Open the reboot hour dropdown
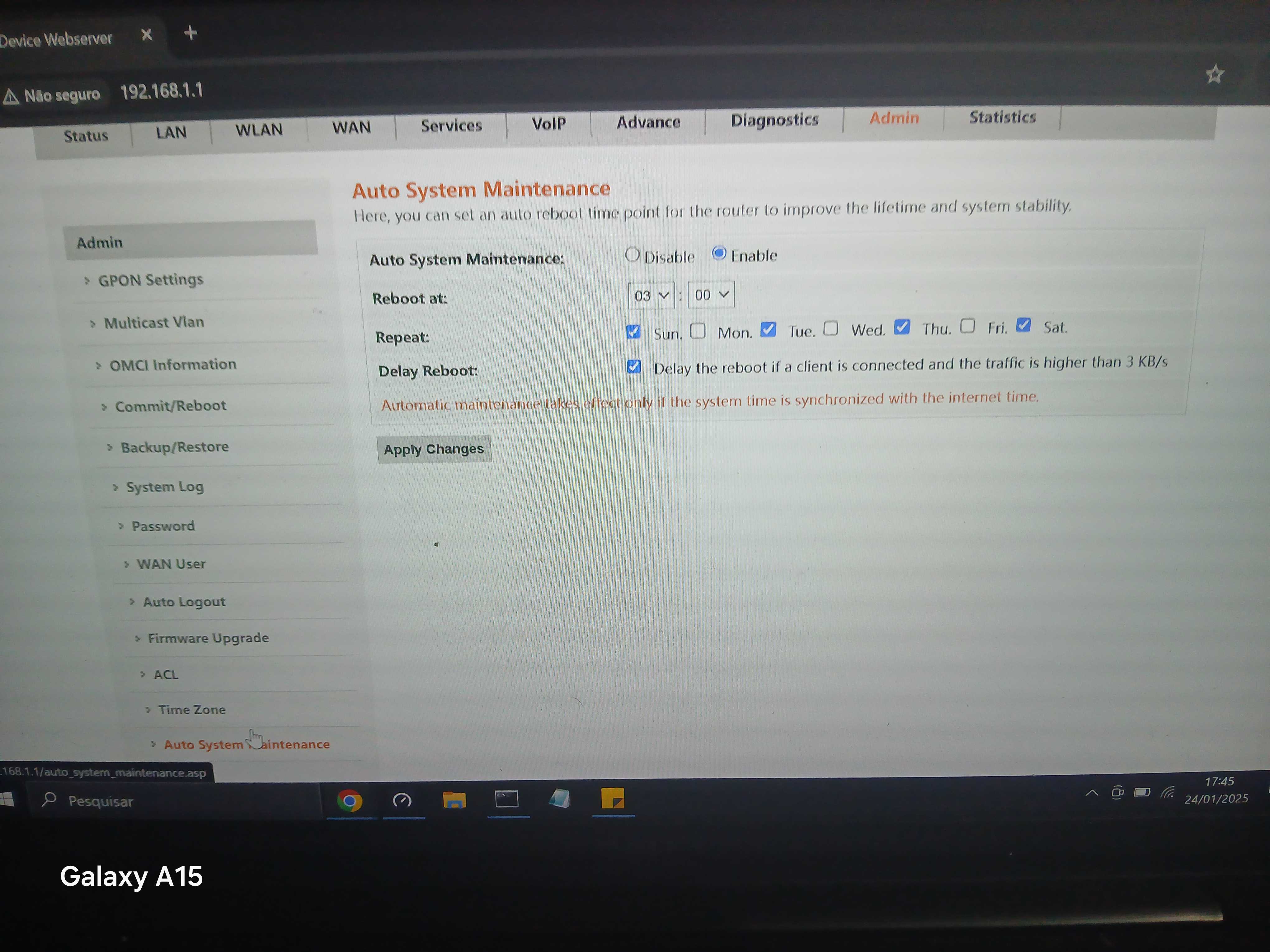1270x952 pixels. click(651, 296)
